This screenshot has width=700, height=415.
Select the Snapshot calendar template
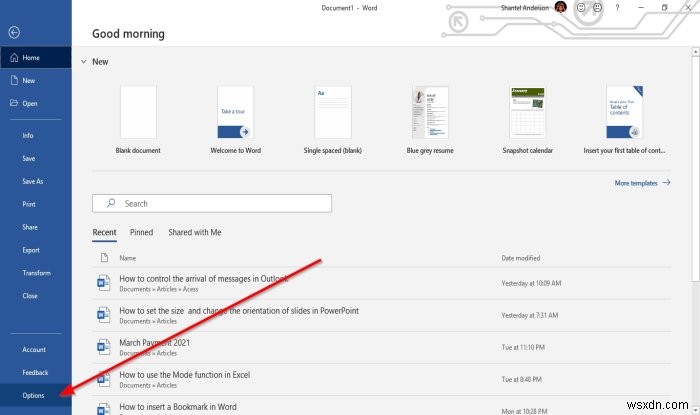[x=527, y=120]
